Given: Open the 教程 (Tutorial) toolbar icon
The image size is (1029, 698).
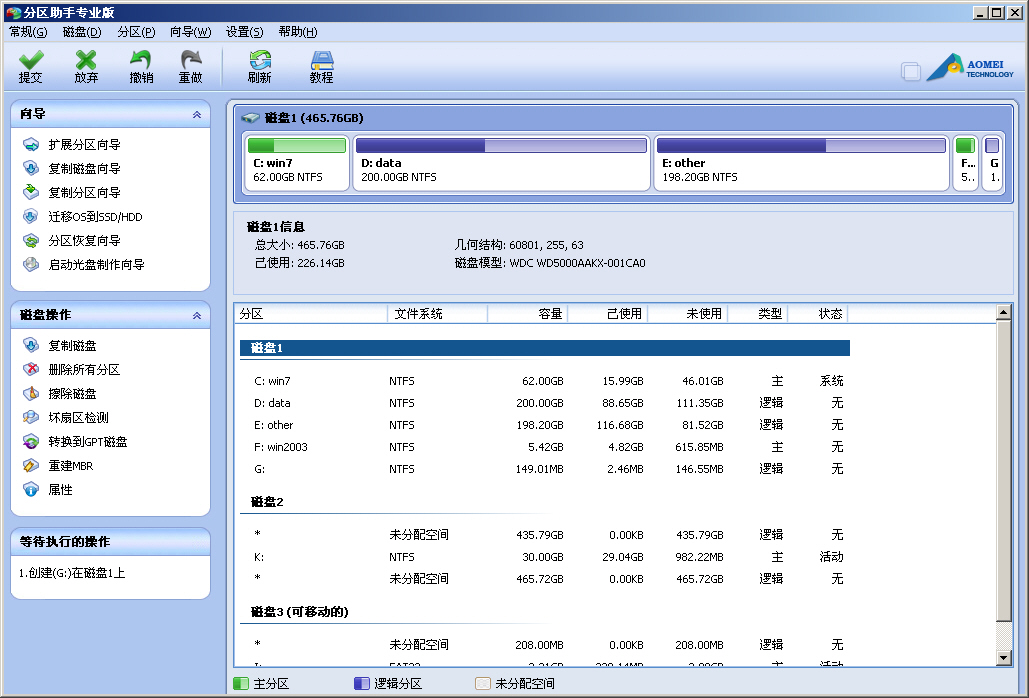Looking at the screenshot, I should [x=321, y=66].
